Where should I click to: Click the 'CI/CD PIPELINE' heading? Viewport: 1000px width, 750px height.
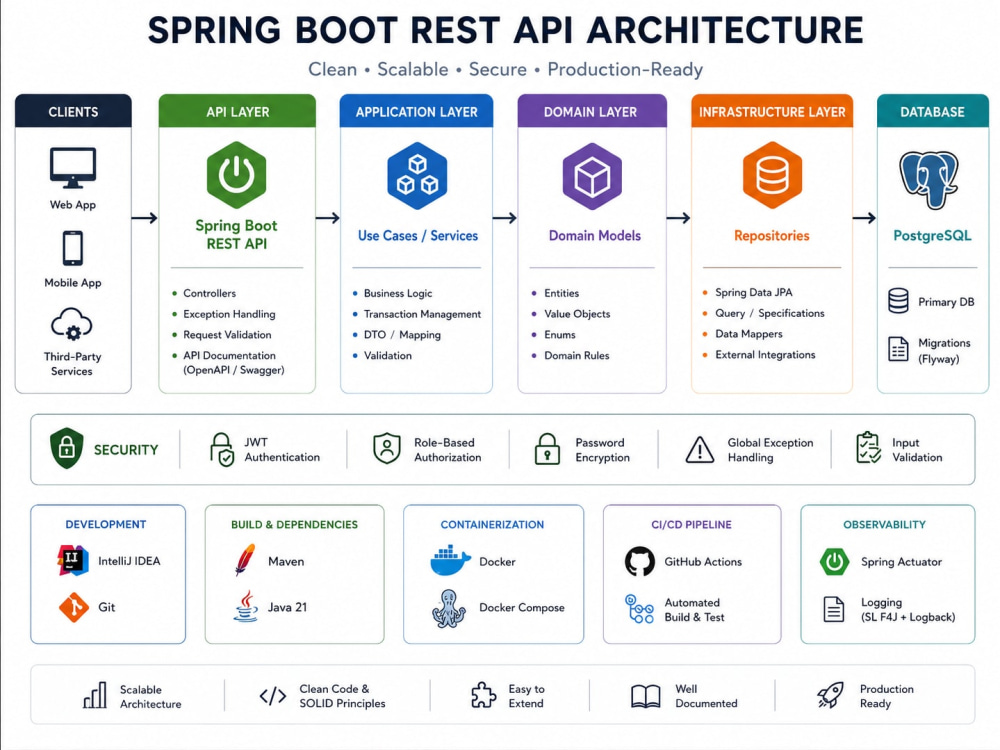point(691,524)
